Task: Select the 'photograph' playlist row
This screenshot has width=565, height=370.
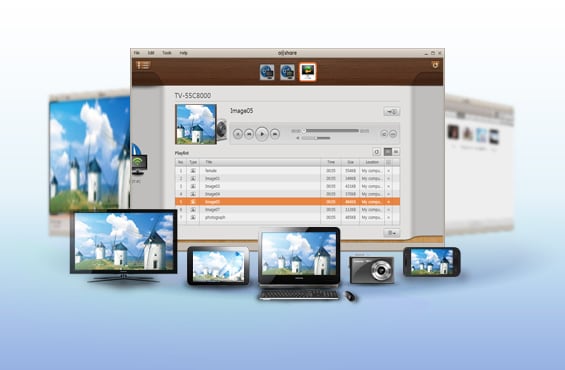Action: pyautogui.click(x=288, y=218)
